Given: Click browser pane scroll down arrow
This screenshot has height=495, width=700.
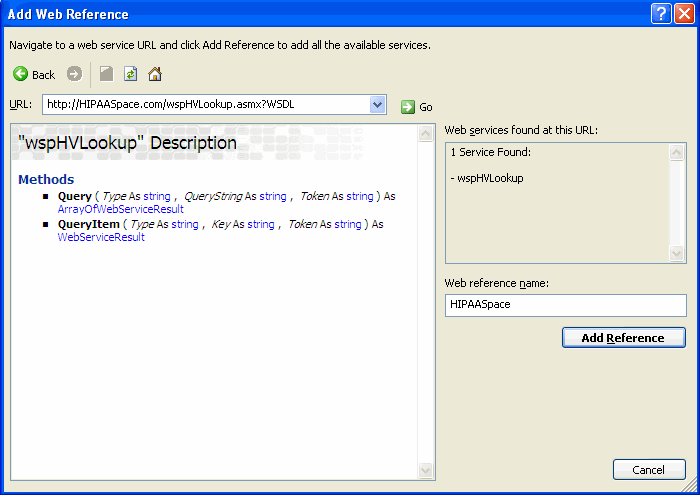Looking at the screenshot, I should (425, 470).
